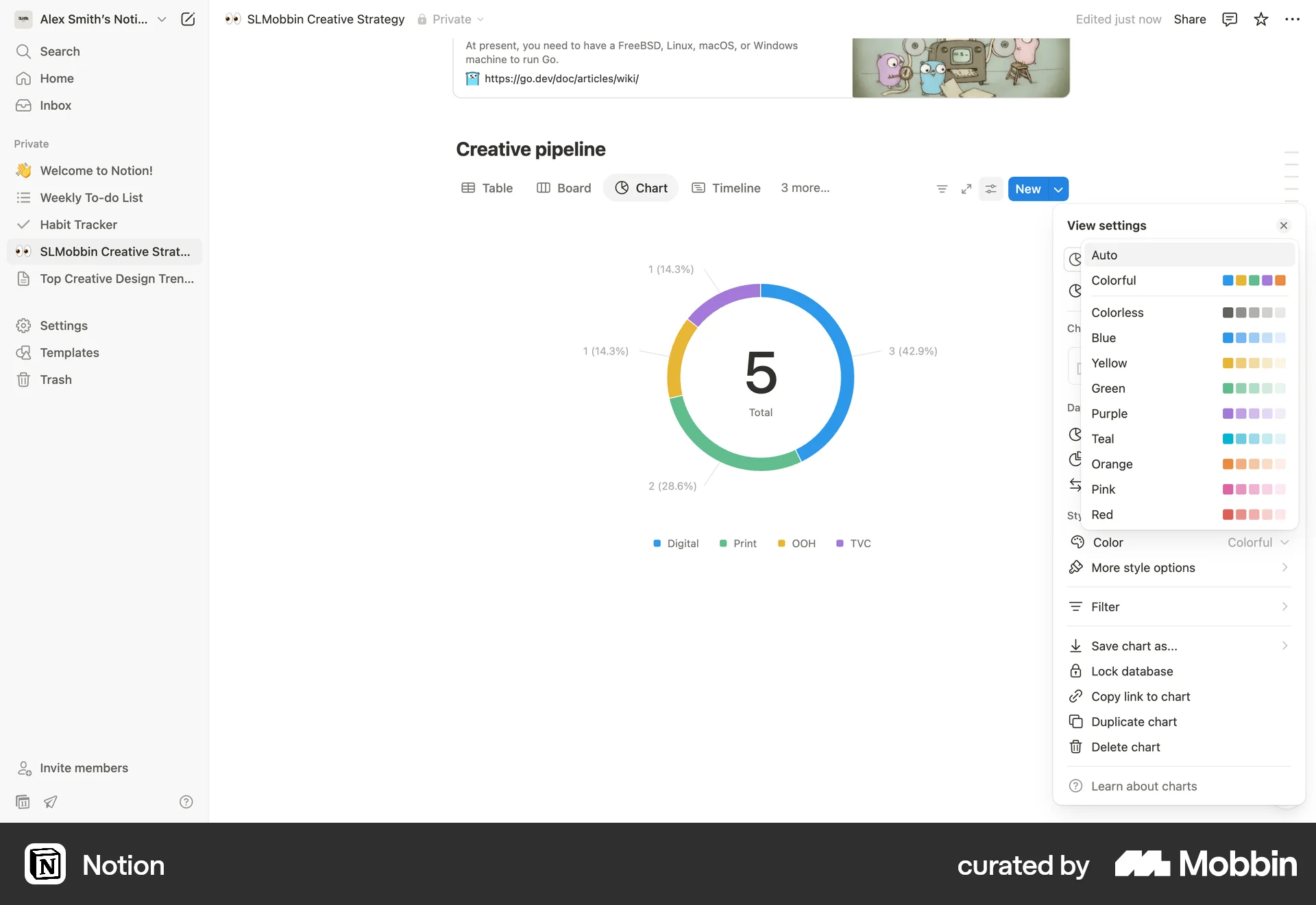The width and height of the screenshot is (1316, 905).
Task: Select the Chart view pie icon
Action: pos(622,188)
